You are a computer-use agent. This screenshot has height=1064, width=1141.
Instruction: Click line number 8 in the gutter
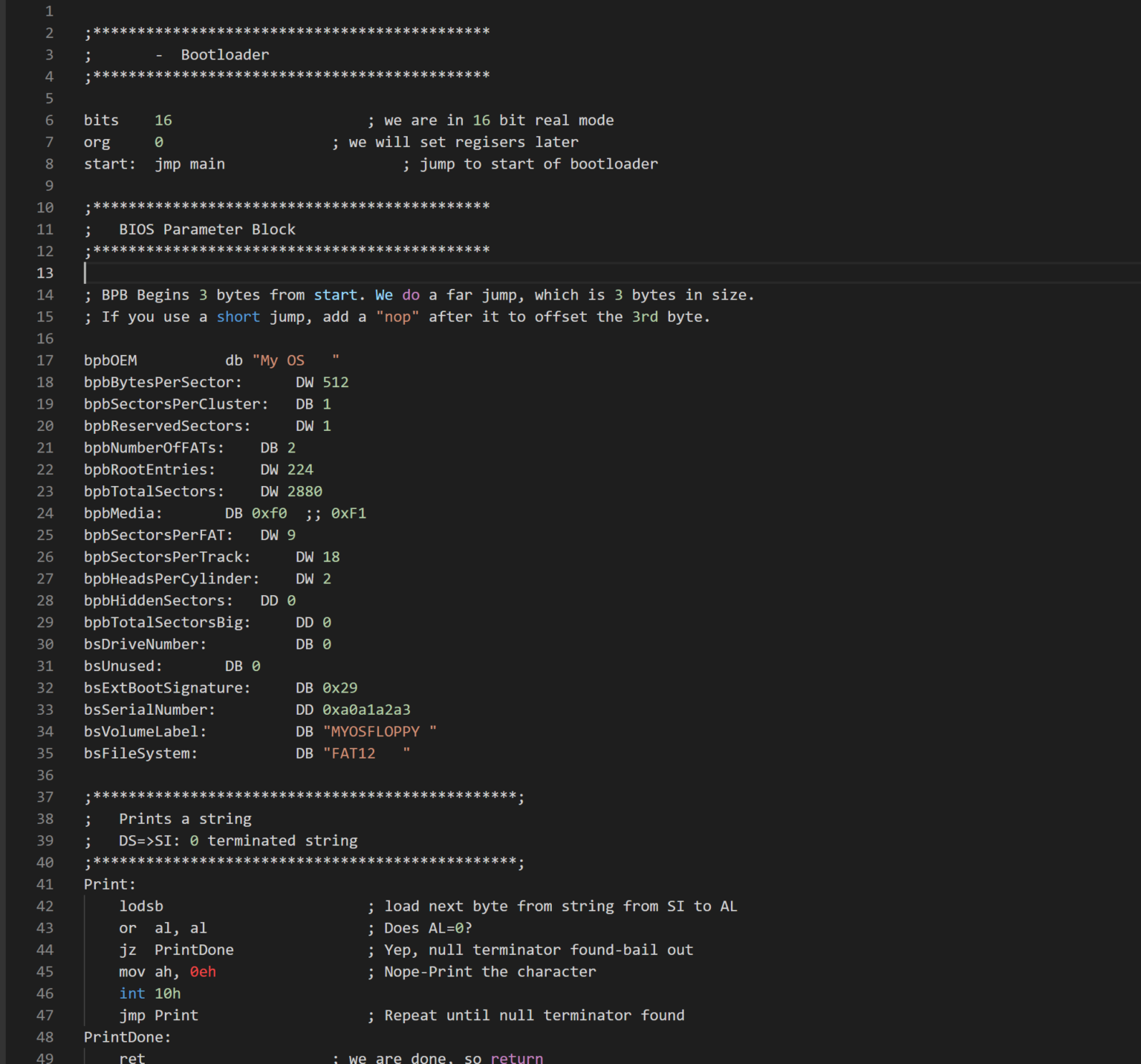[x=49, y=163]
